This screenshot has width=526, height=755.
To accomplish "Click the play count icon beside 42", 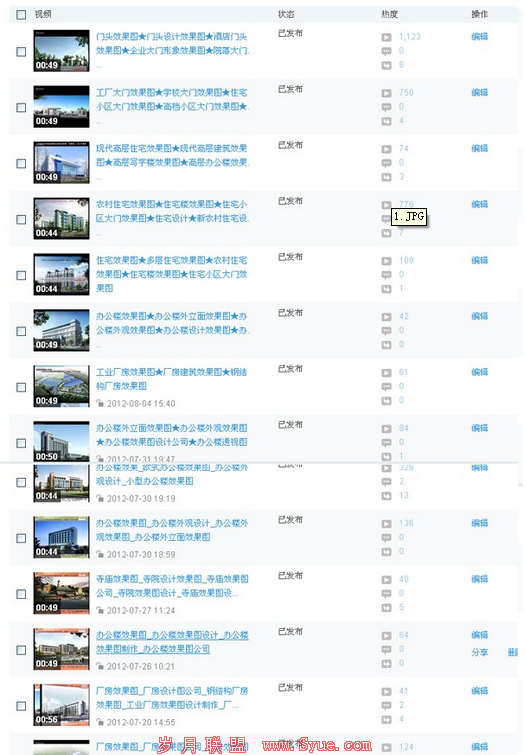I will (x=386, y=317).
